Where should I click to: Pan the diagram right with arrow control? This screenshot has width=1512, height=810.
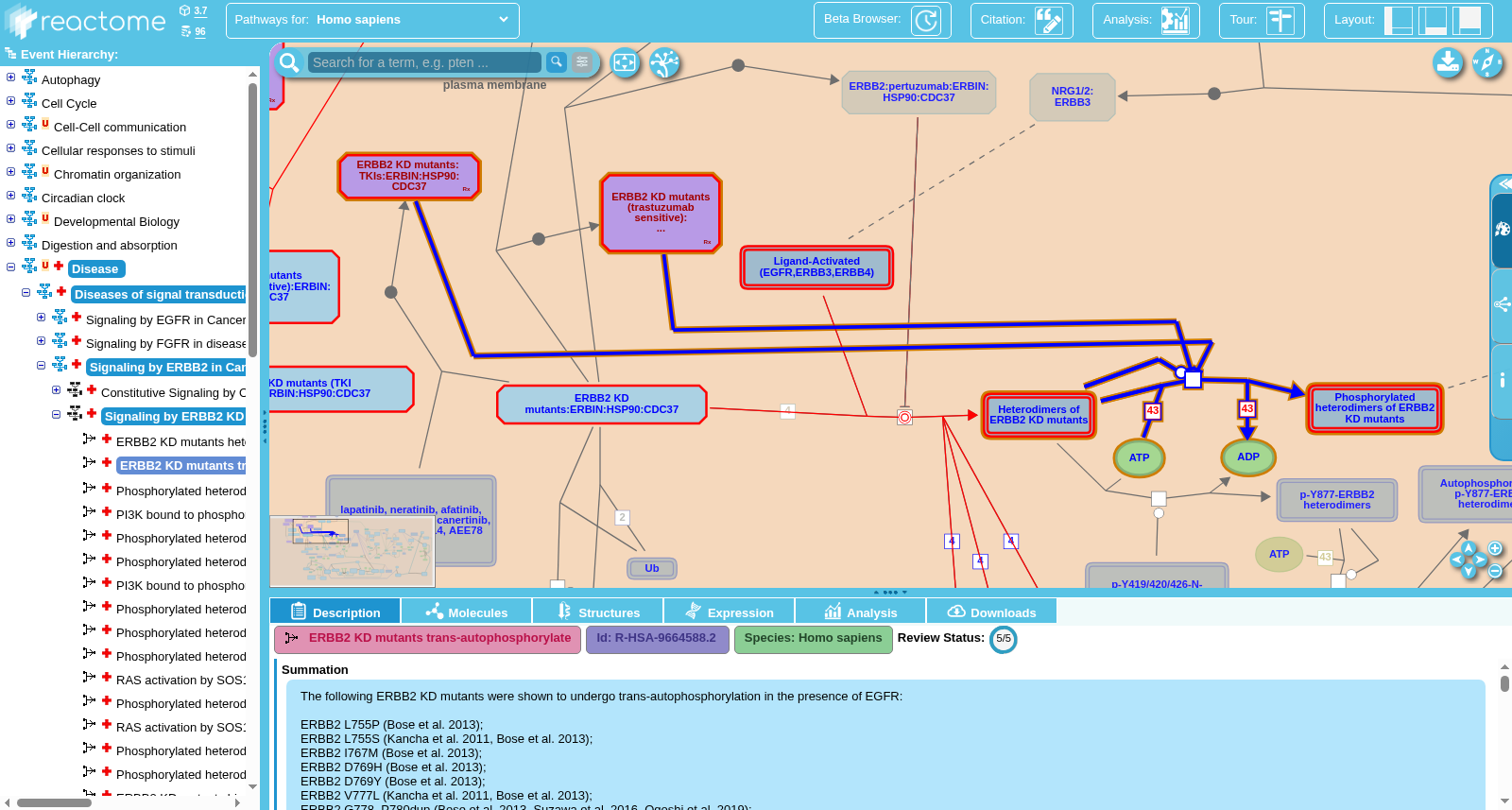(1480, 560)
